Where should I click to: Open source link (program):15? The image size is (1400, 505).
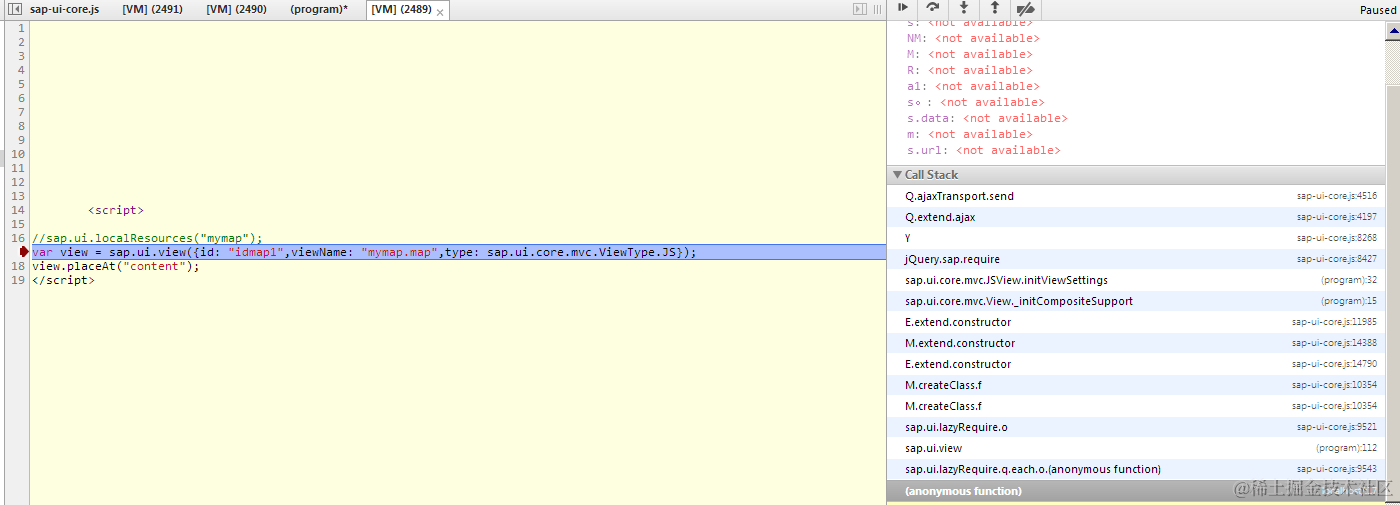point(1349,301)
